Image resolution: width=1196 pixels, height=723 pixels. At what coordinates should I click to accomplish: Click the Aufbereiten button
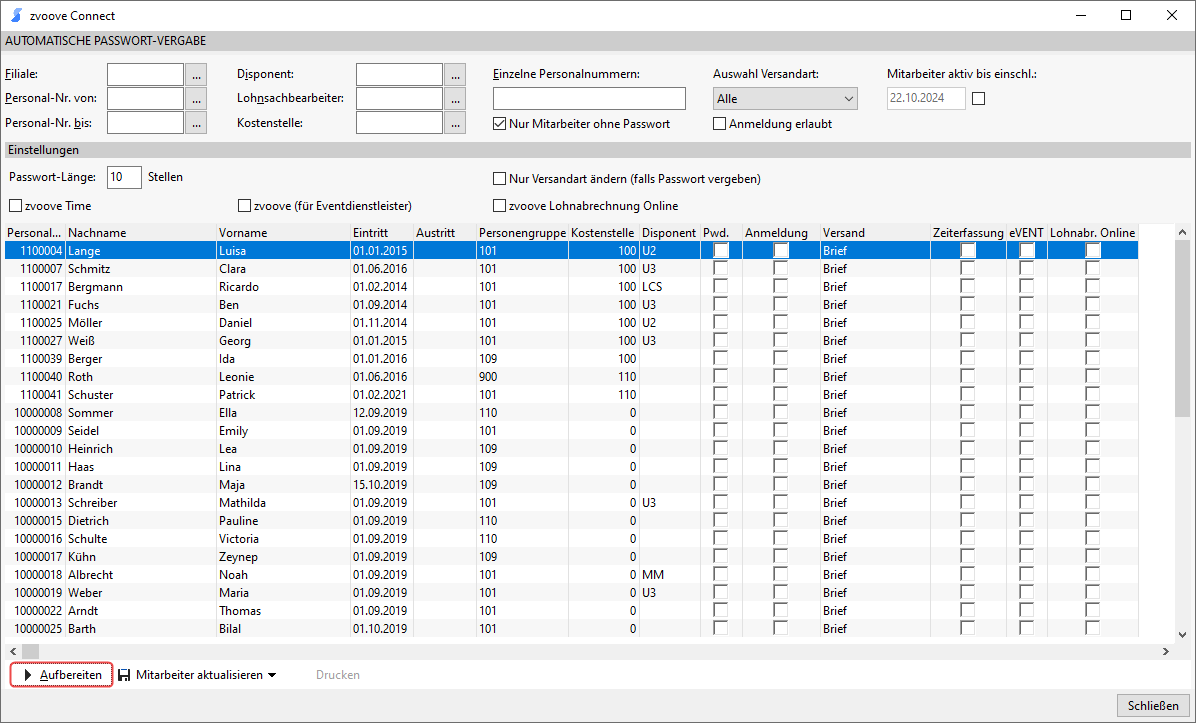click(x=62, y=675)
